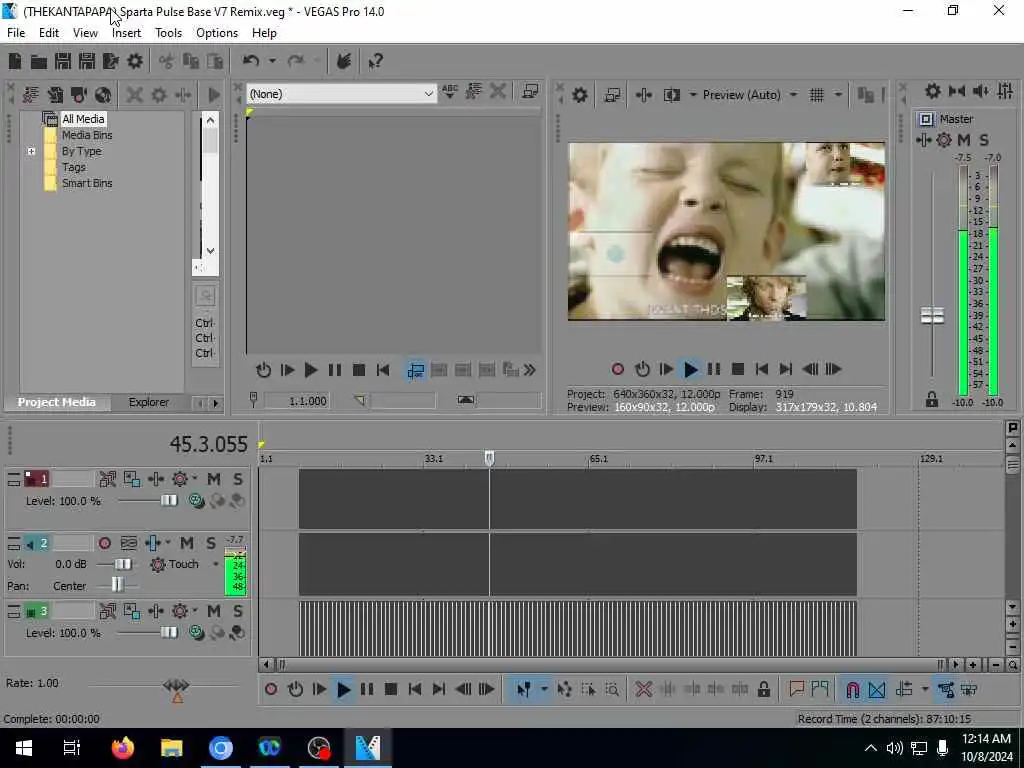Image resolution: width=1024 pixels, height=768 pixels.
Task: Solo video track 3
Action: pos(238,611)
